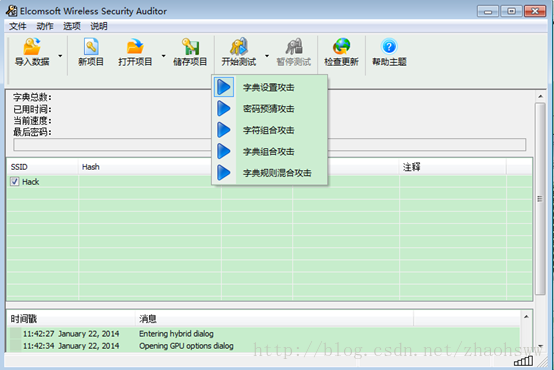Uncheck the Hack SSID checkbox
This screenshot has height=370, width=554.
(14, 182)
